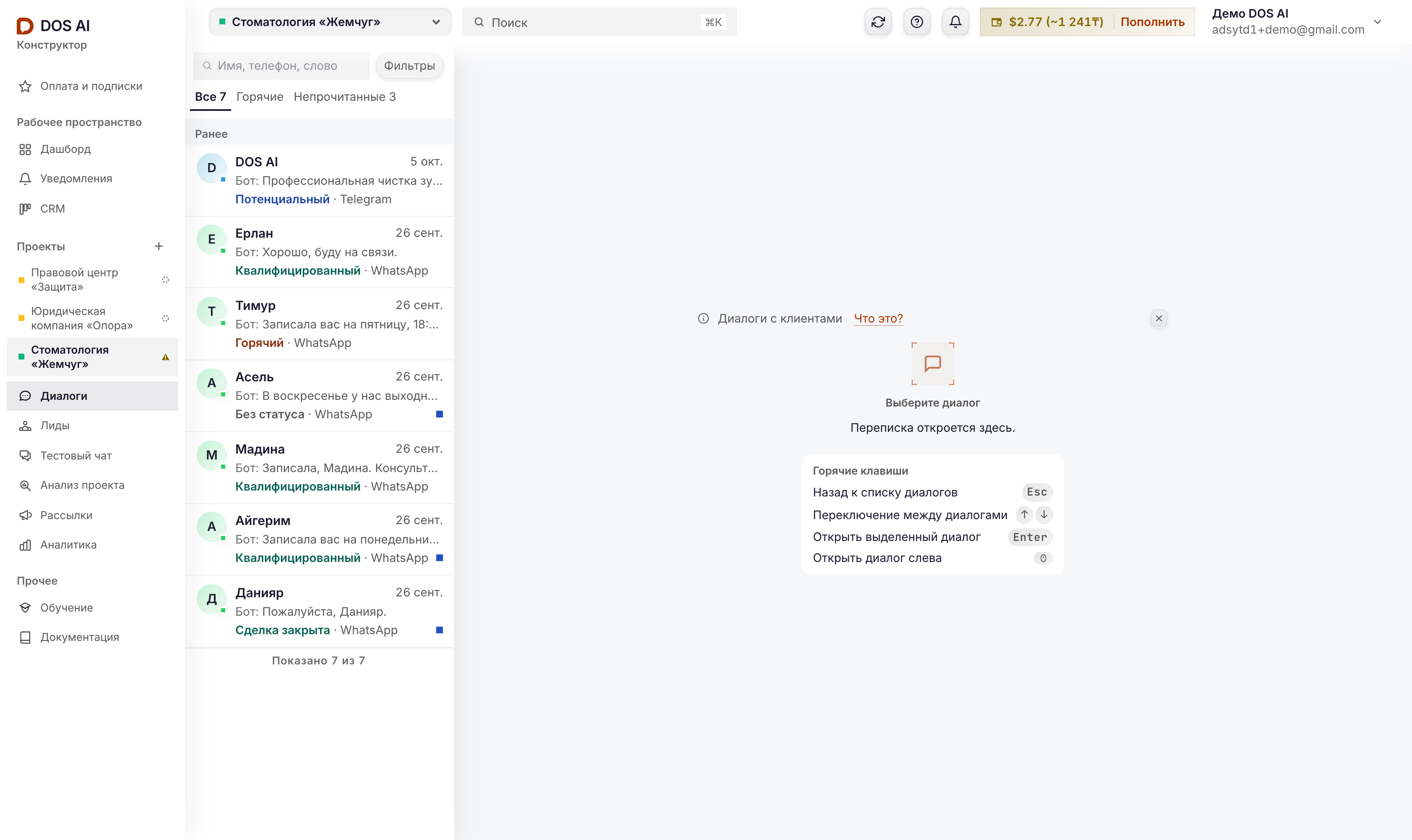Viewport: 1412px width, 840px height.
Task: Focus the Имя, телефон, слово search field
Action: point(282,66)
